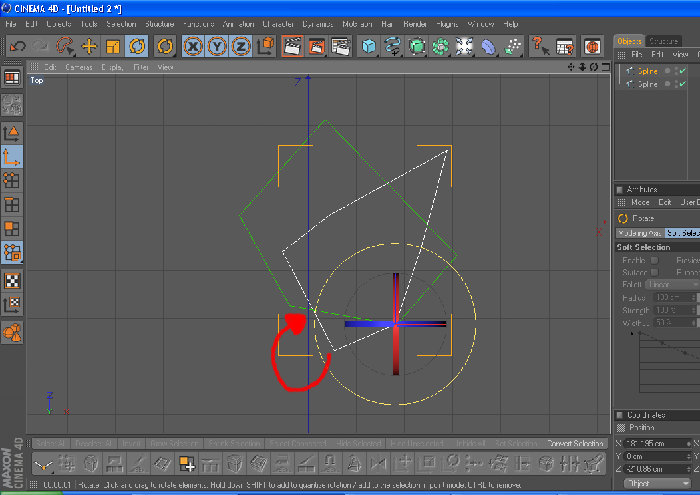Open the viewport Cameras menu
Image resolution: width=700 pixels, height=495 pixels.
(x=79, y=67)
